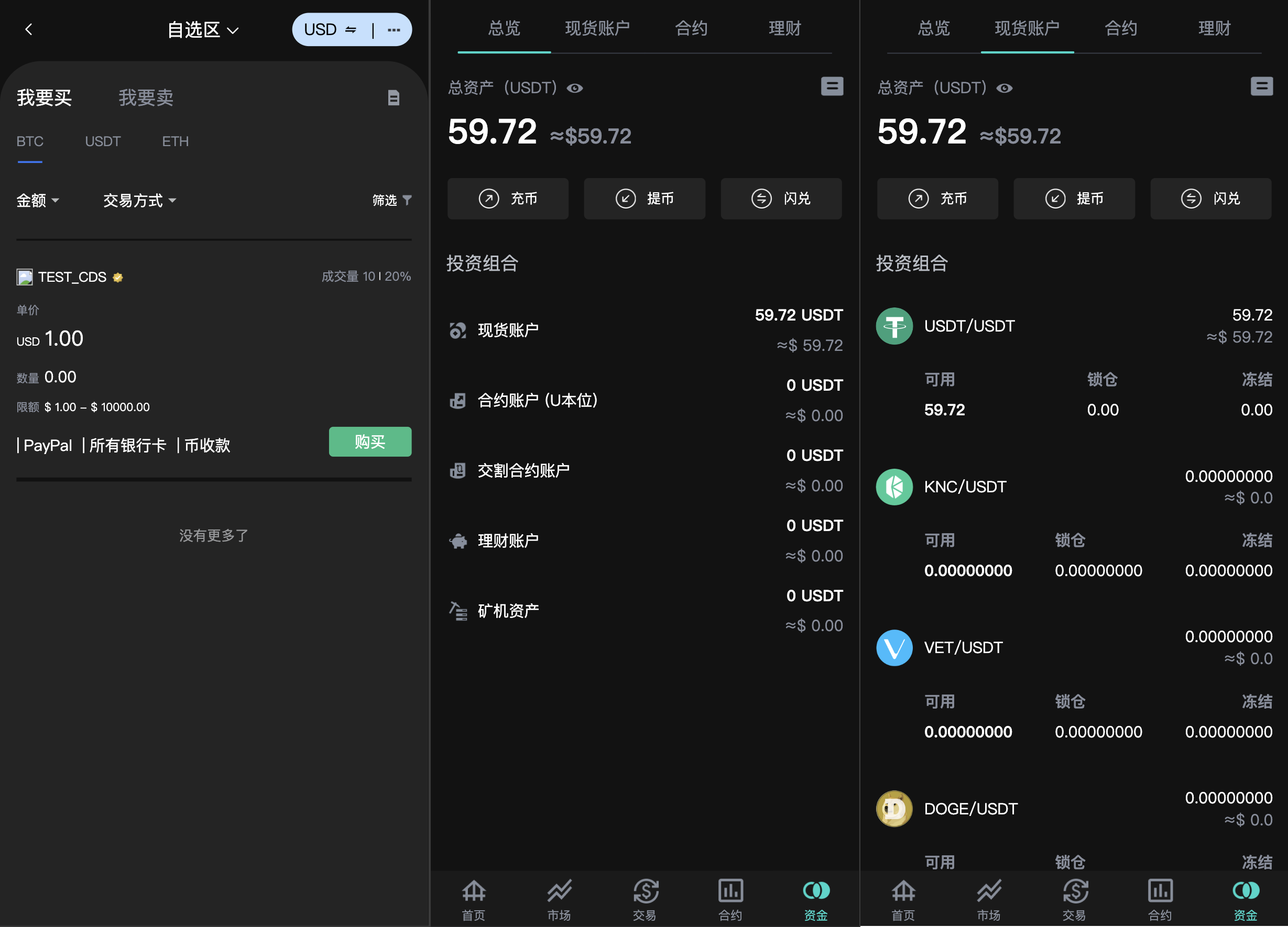
Task: Select the USDT coin tab
Action: [103, 141]
